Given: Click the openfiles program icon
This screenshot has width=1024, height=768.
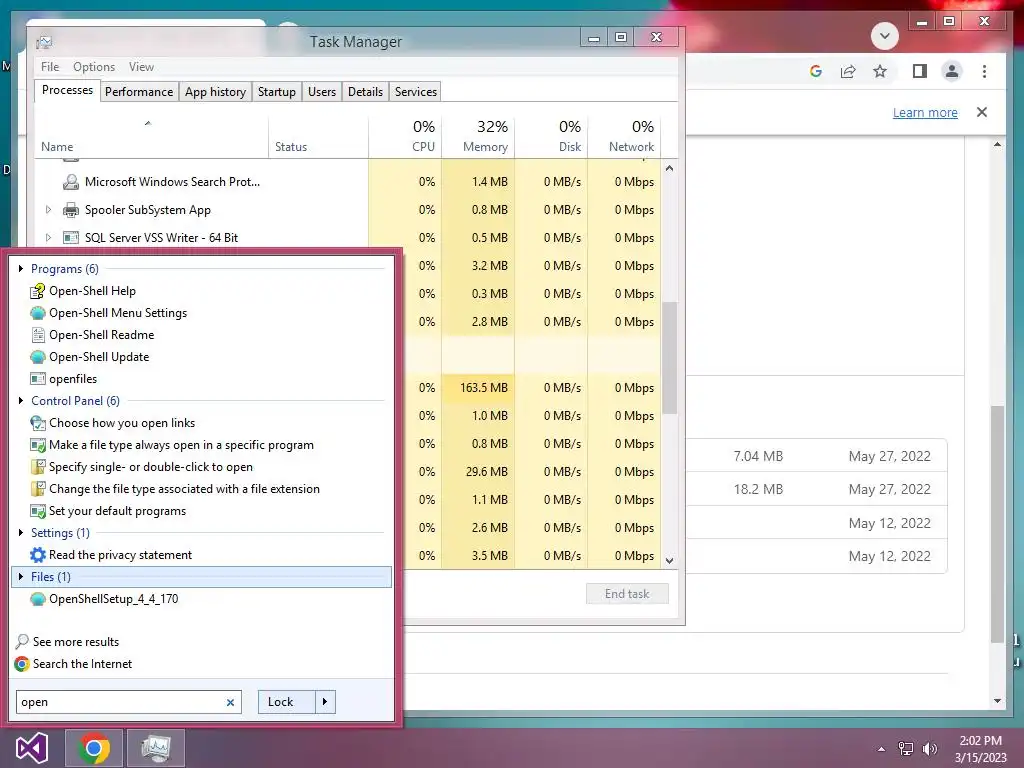Looking at the screenshot, I should (38, 379).
